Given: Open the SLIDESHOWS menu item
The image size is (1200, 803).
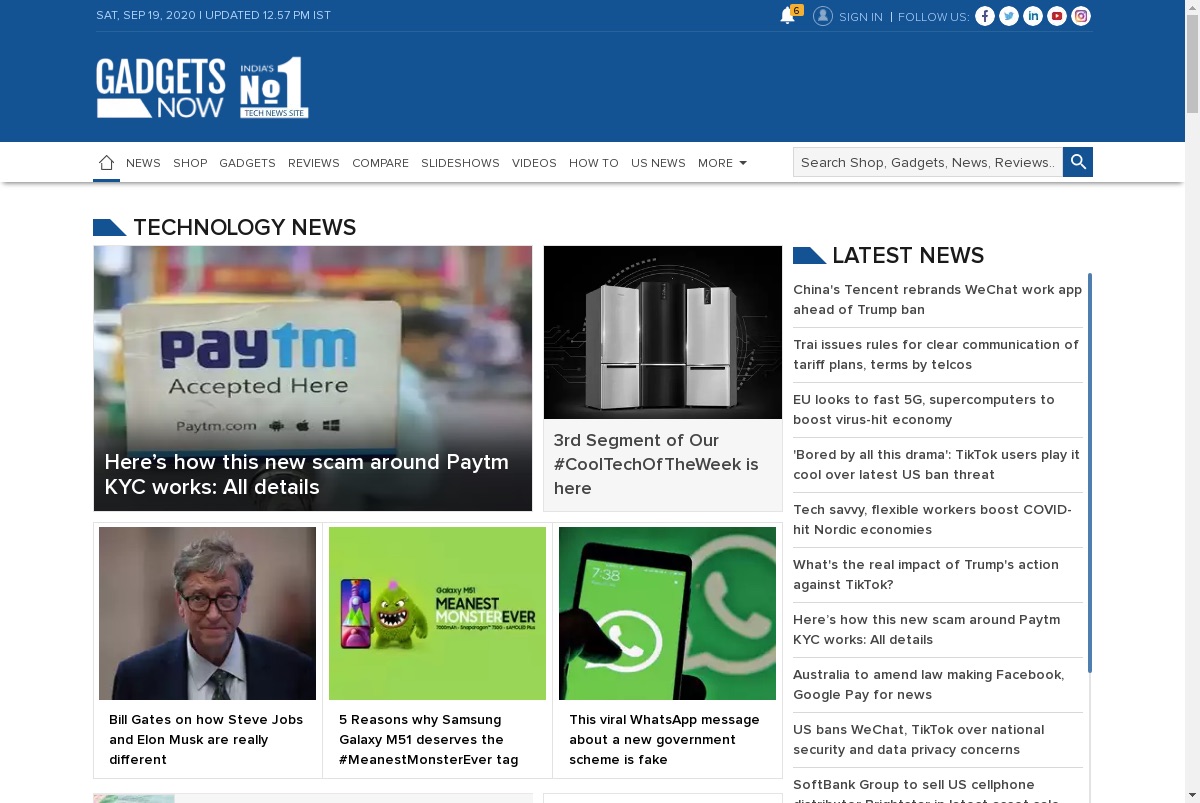Looking at the screenshot, I should tap(460, 163).
